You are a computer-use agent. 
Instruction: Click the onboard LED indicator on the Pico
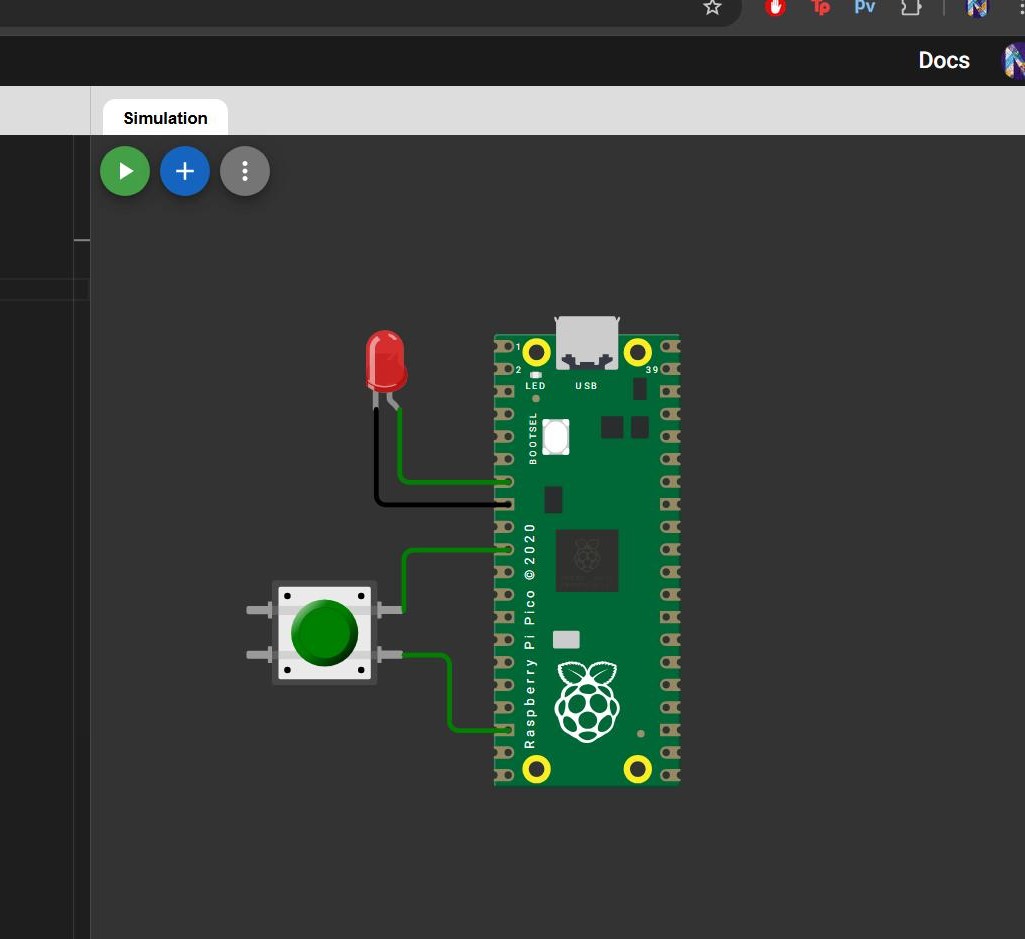click(535, 375)
